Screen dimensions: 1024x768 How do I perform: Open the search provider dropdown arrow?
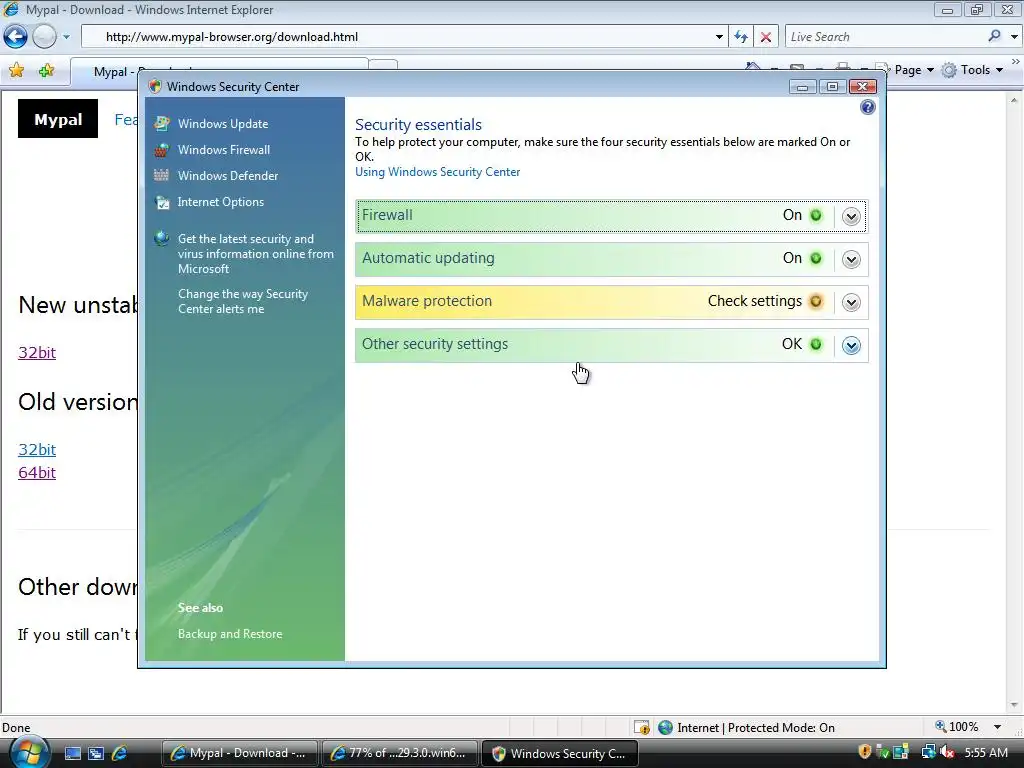click(x=1014, y=37)
